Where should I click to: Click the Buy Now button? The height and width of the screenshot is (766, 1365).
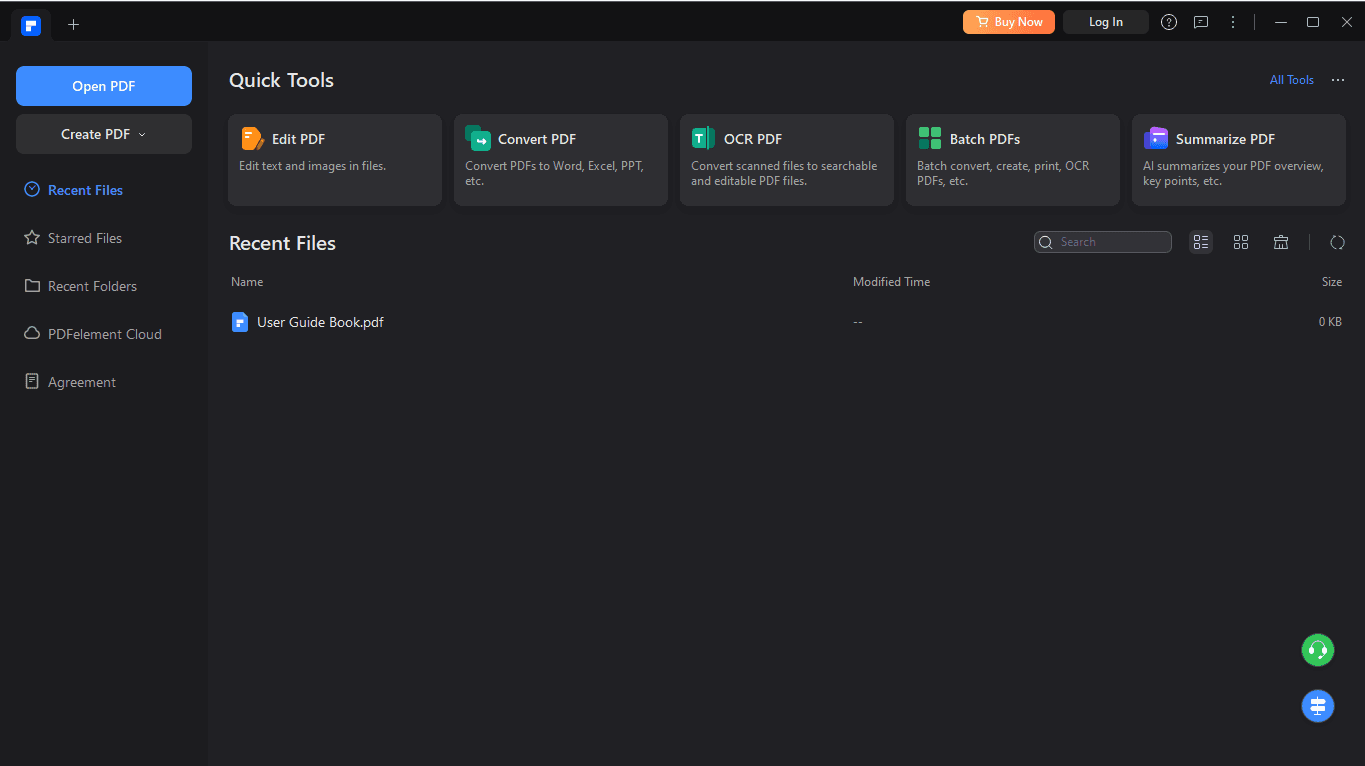(x=1009, y=22)
